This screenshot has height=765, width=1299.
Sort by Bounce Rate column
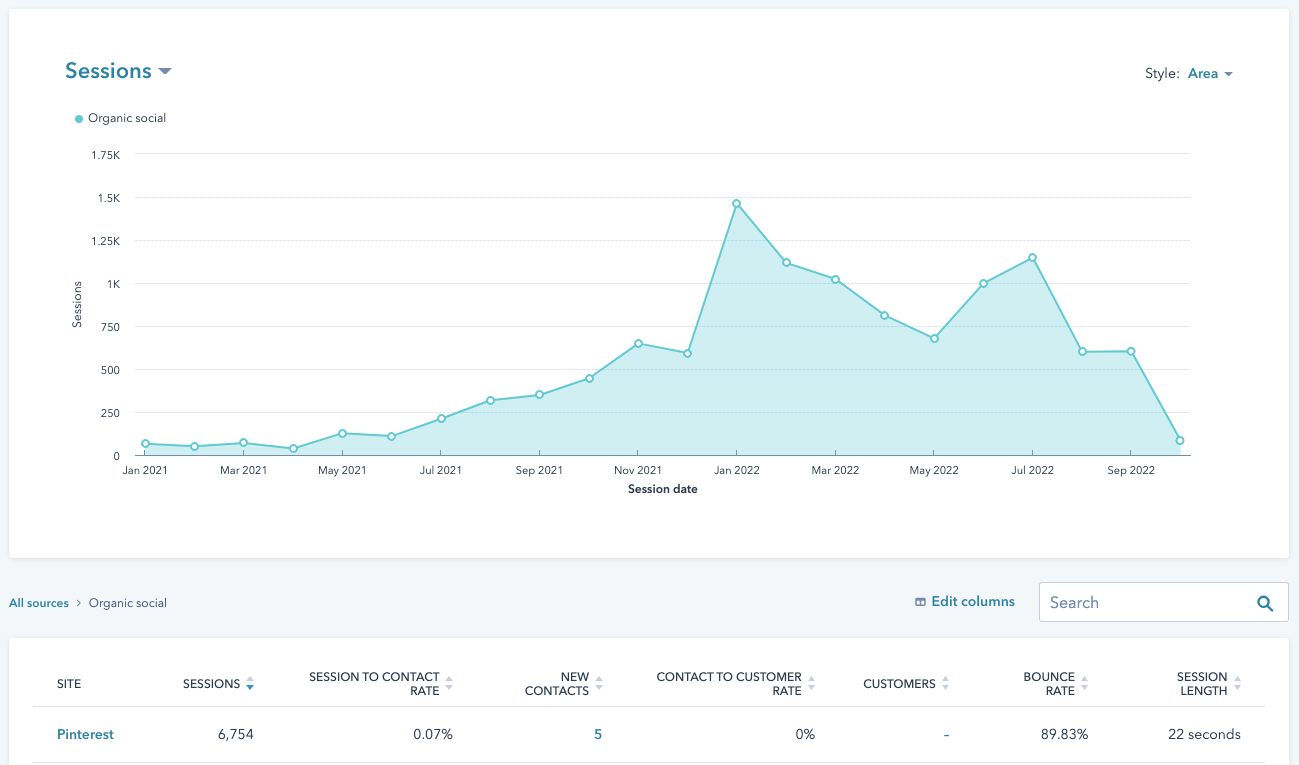1055,684
